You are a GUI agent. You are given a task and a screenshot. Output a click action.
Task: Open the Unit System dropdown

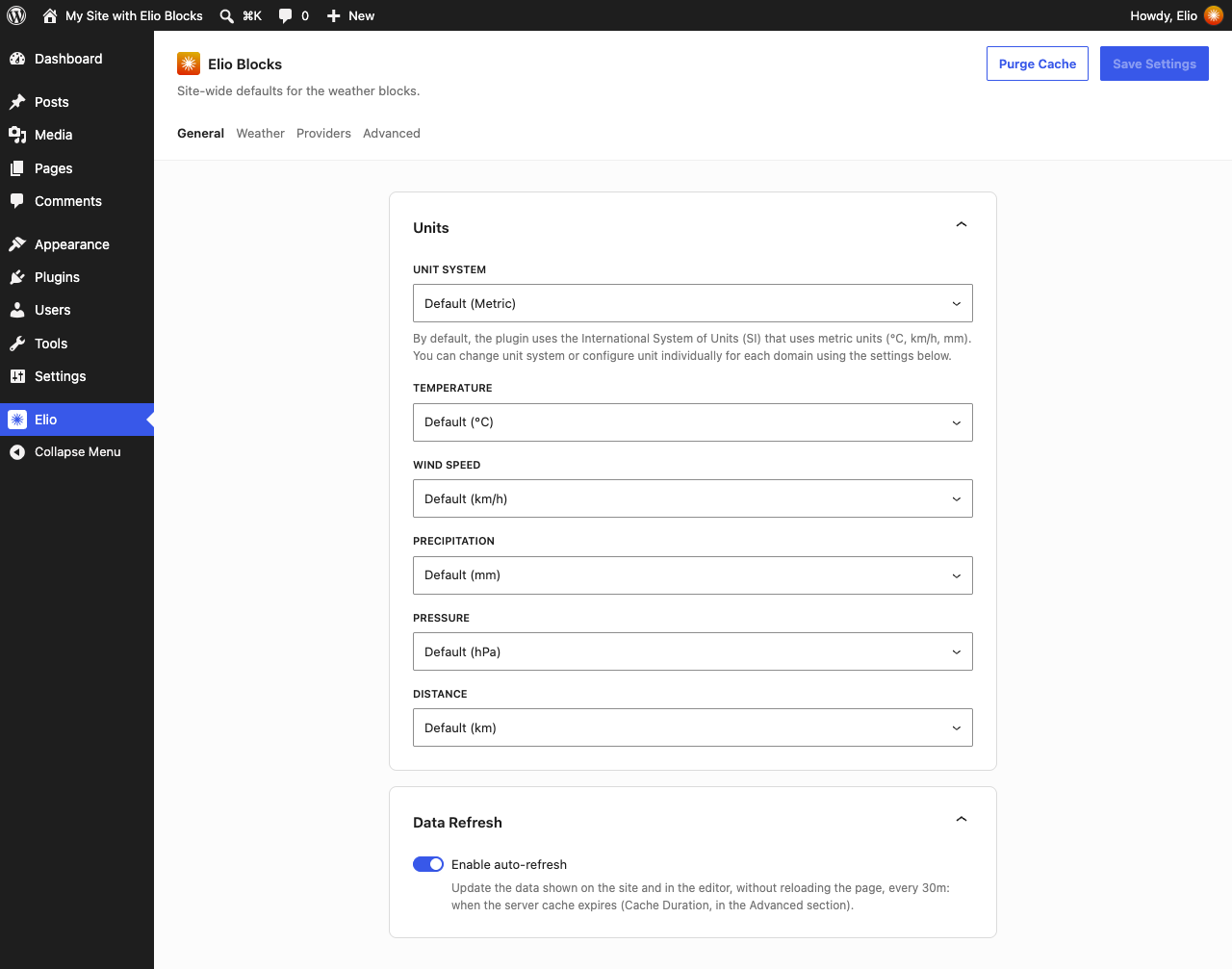(x=693, y=303)
